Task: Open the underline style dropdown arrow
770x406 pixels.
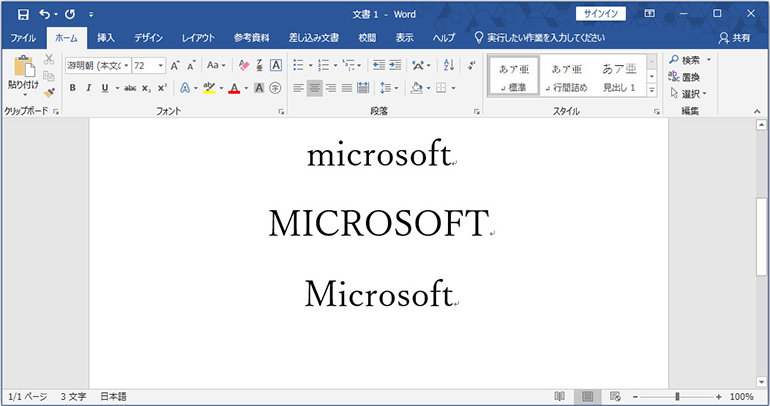Action: tap(117, 88)
